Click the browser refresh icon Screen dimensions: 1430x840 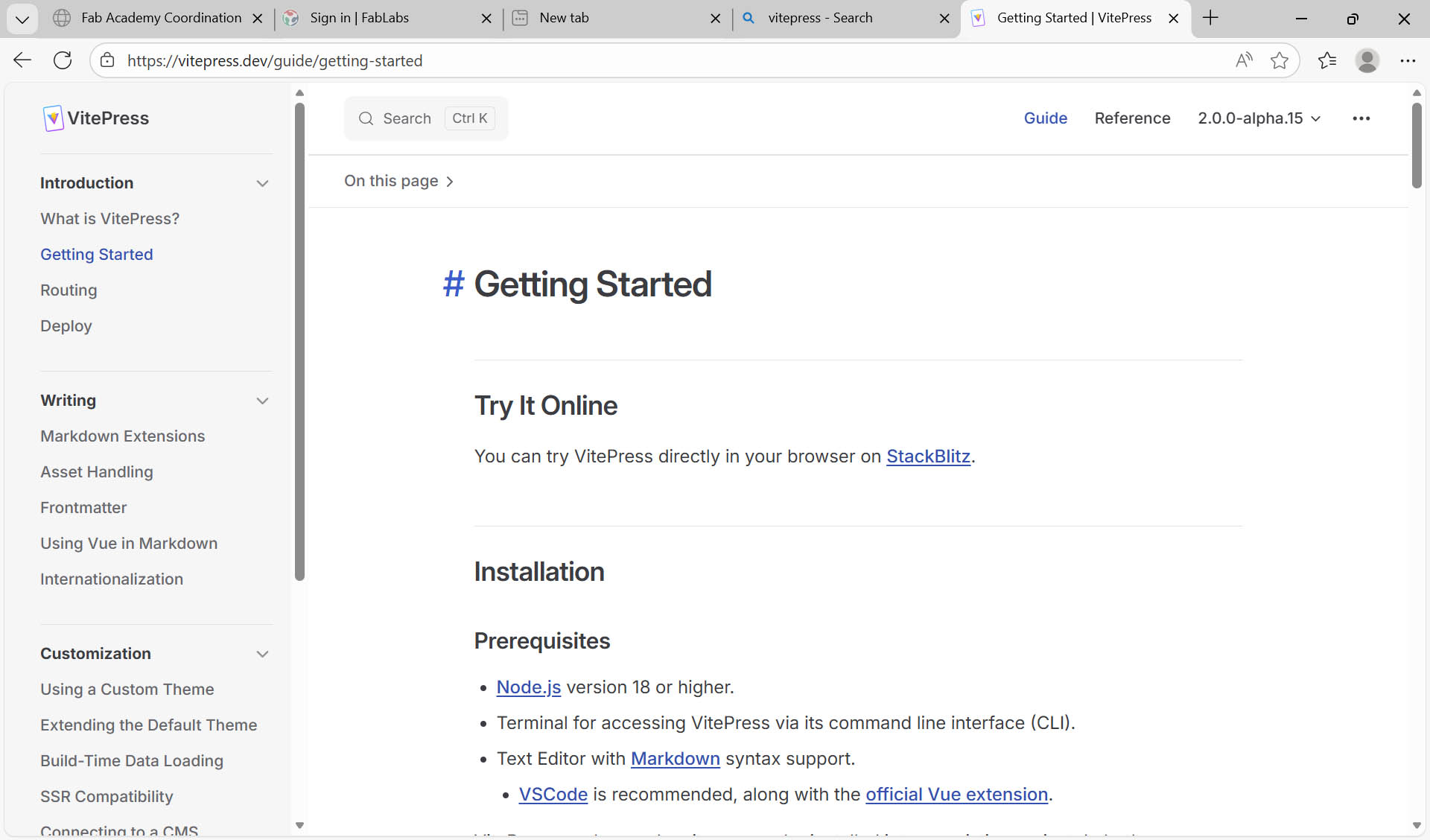click(63, 60)
